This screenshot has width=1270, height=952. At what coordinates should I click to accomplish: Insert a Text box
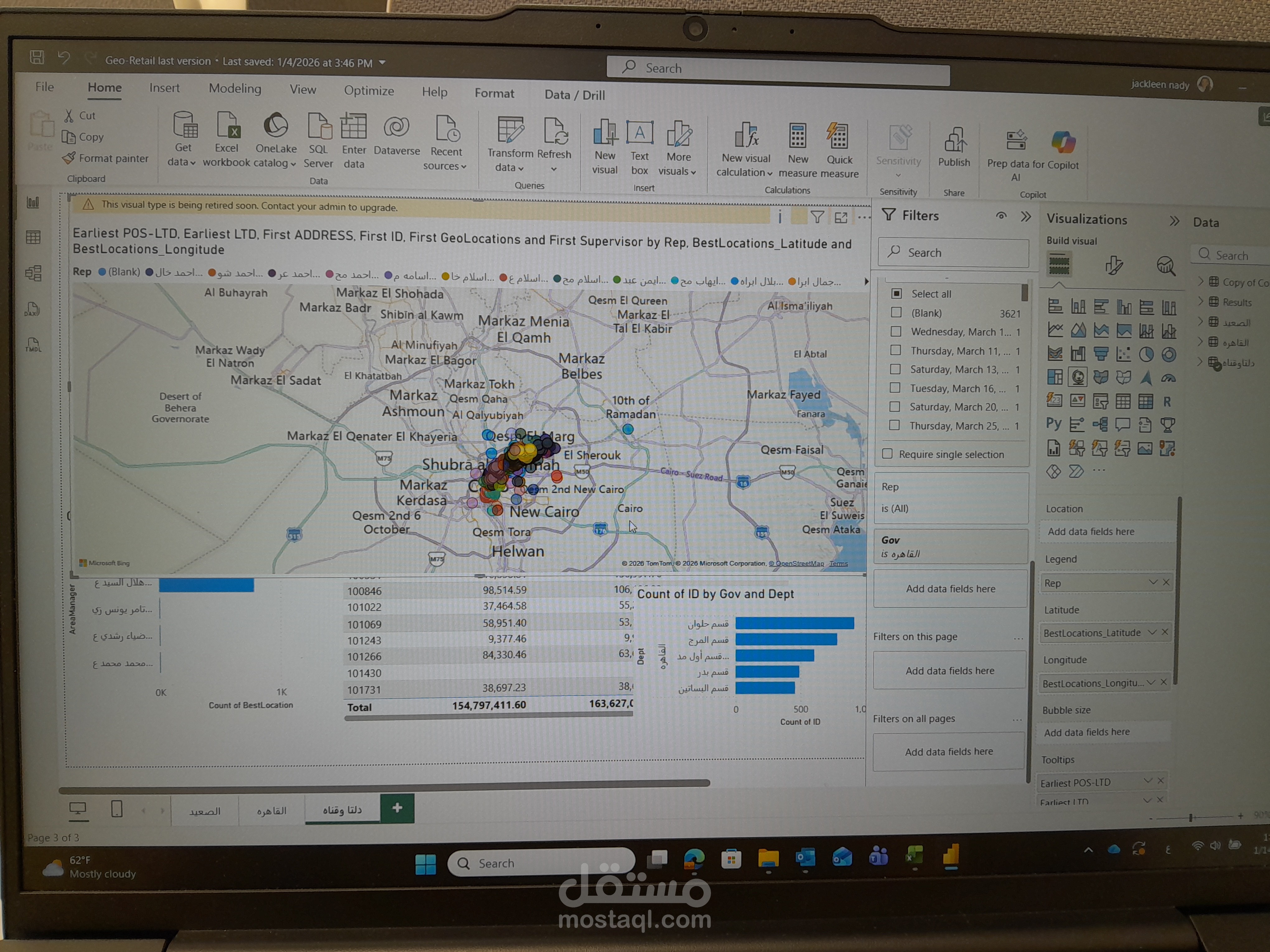pos(640,133)
